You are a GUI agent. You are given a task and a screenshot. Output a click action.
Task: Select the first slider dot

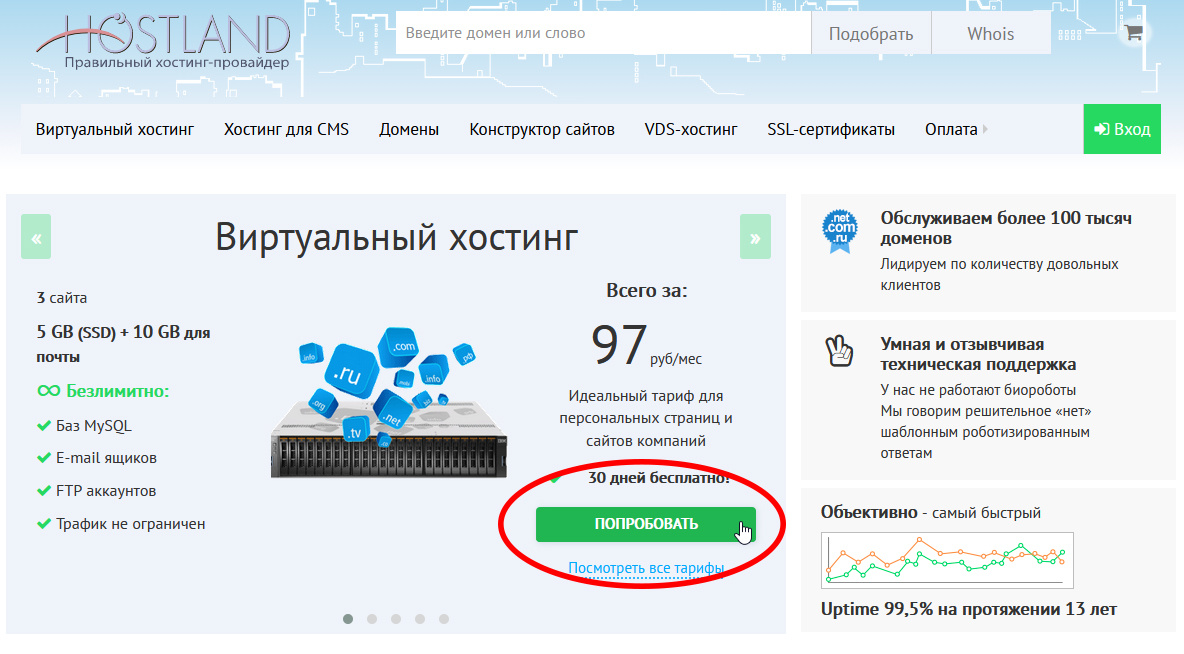point(348,619)
